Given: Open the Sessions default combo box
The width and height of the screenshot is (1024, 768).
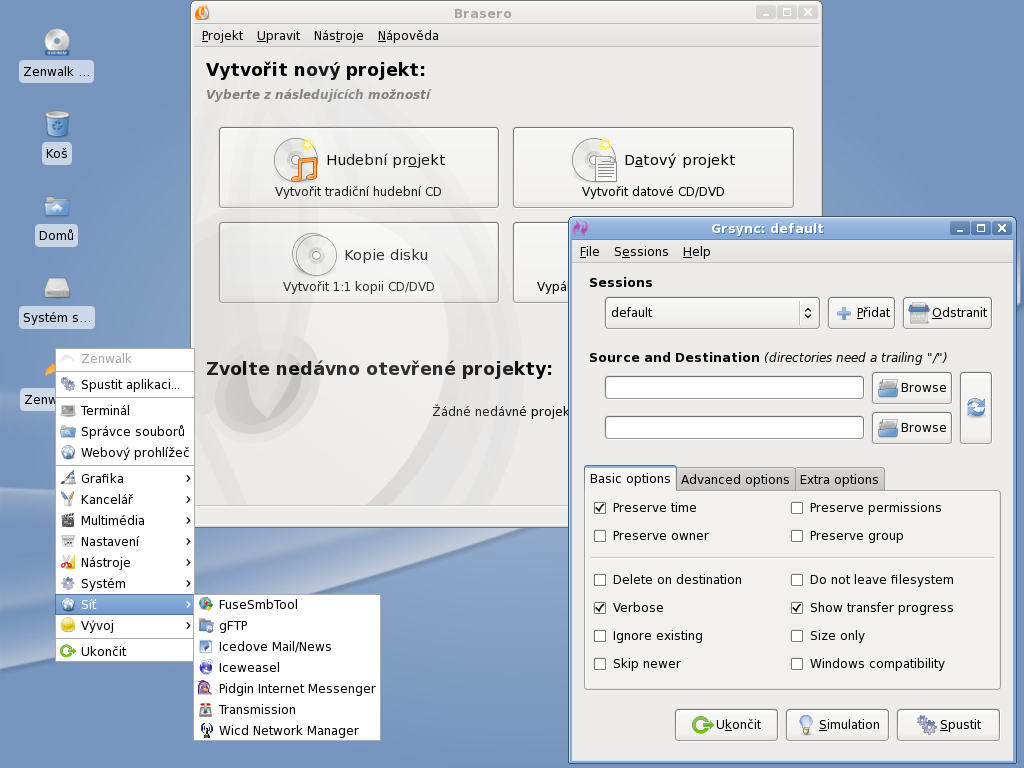Looking at the screenshot, I should tap(712, 313).
